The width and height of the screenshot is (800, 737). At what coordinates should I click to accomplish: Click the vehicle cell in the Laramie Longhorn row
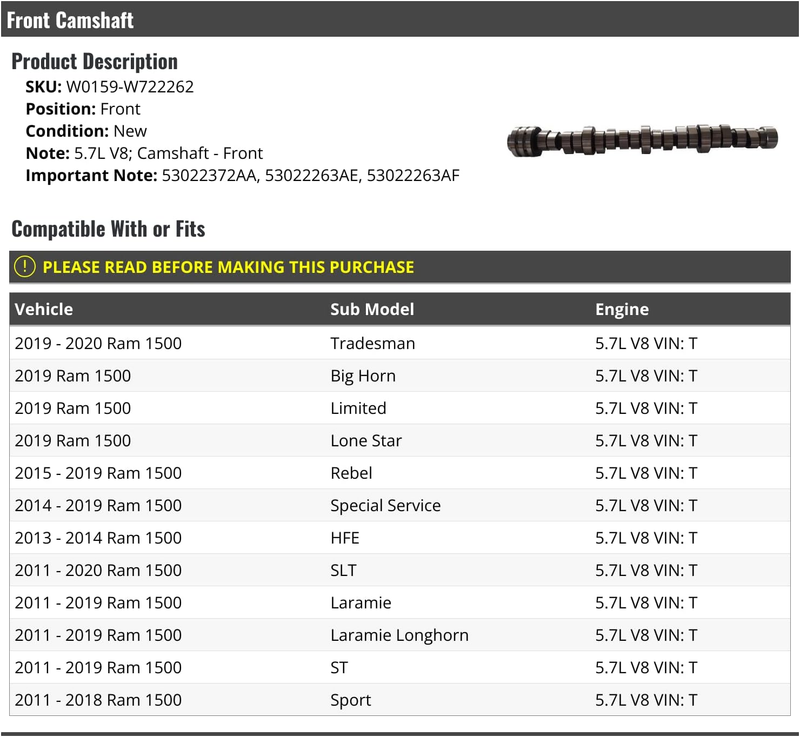98,635
